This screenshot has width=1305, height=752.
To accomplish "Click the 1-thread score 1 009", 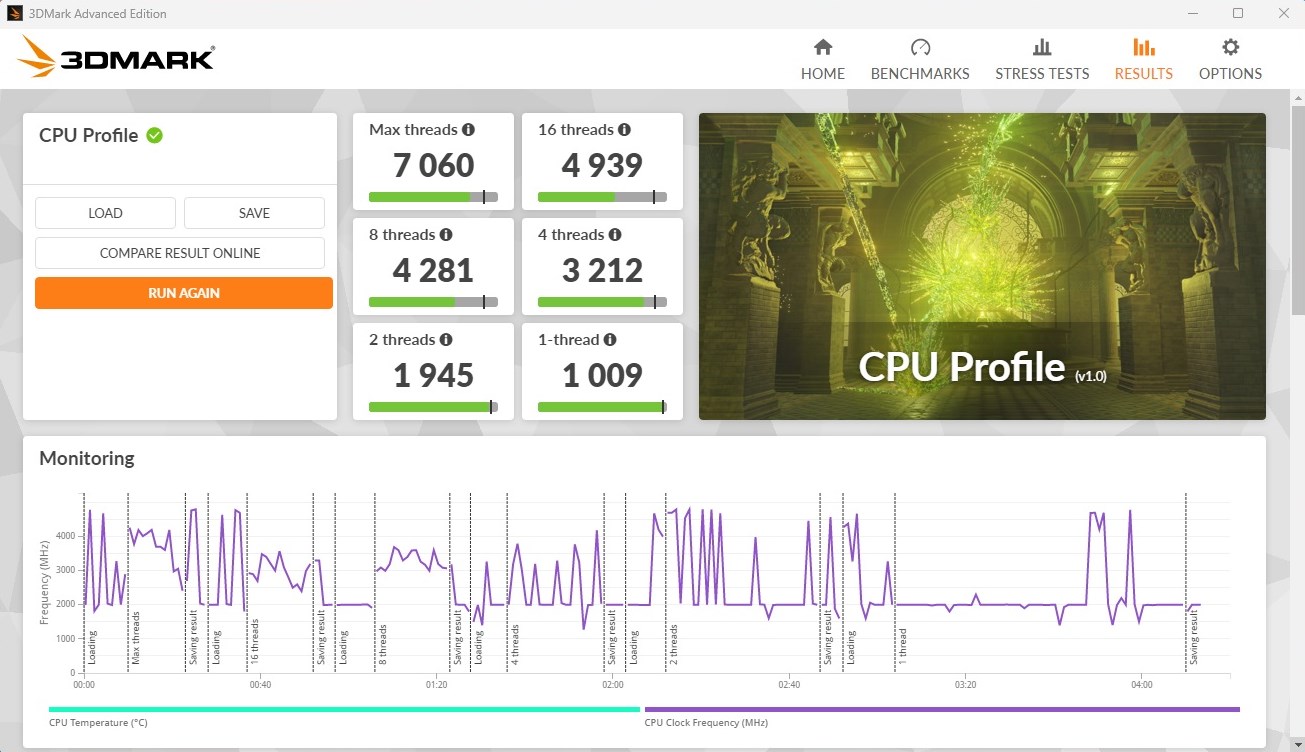I will point(602,375).
